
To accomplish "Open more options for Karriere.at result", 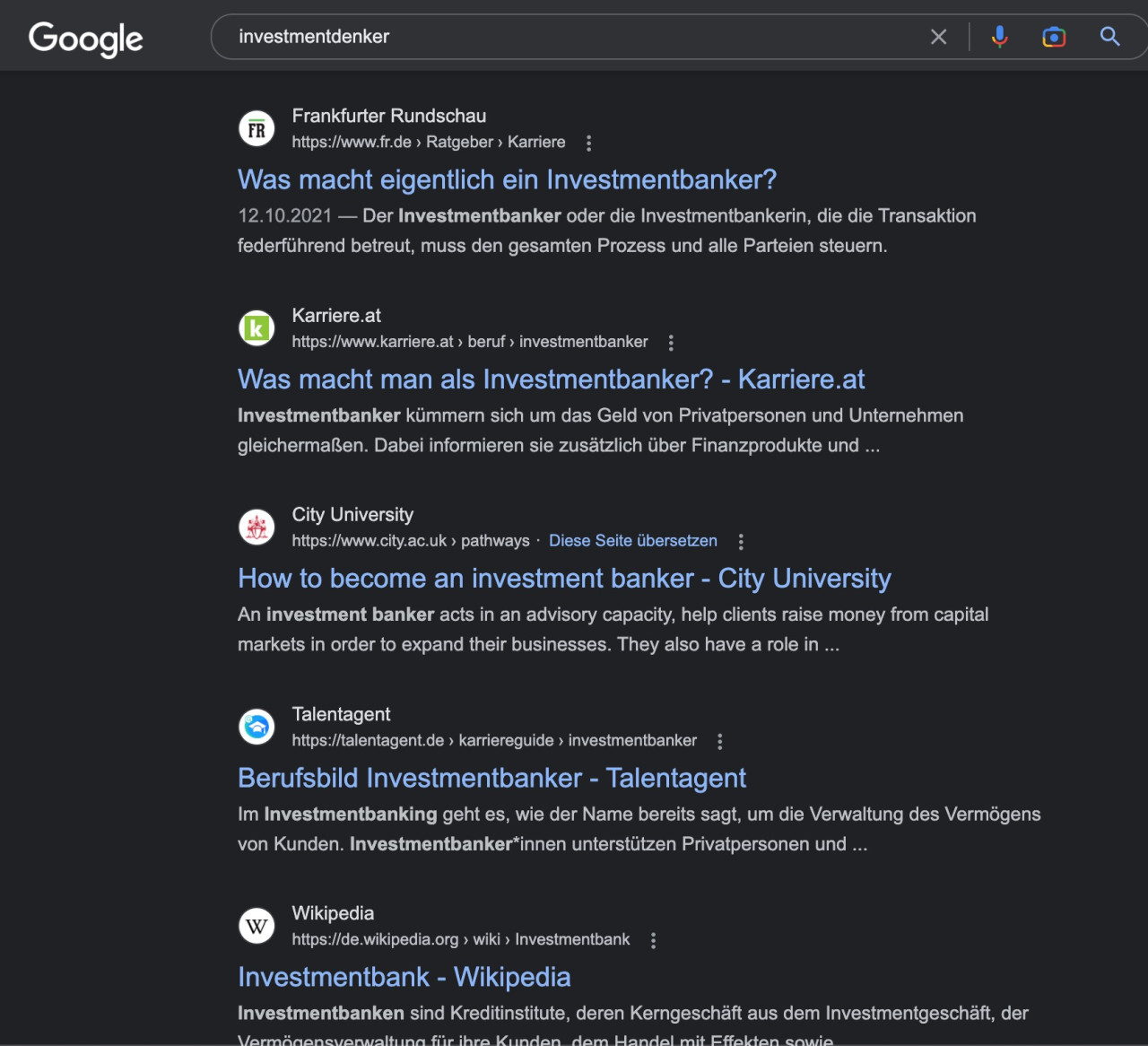I will click(671, 343).
